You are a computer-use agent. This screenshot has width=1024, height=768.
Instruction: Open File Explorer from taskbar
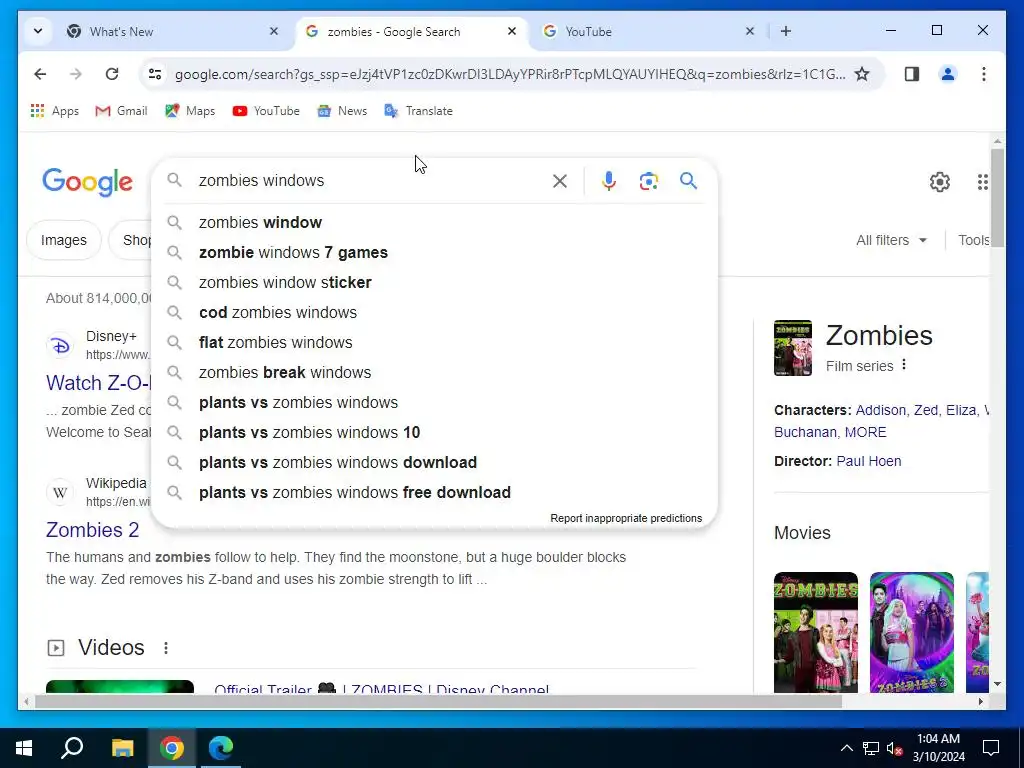pyautogui.click(x=122, y=748)
